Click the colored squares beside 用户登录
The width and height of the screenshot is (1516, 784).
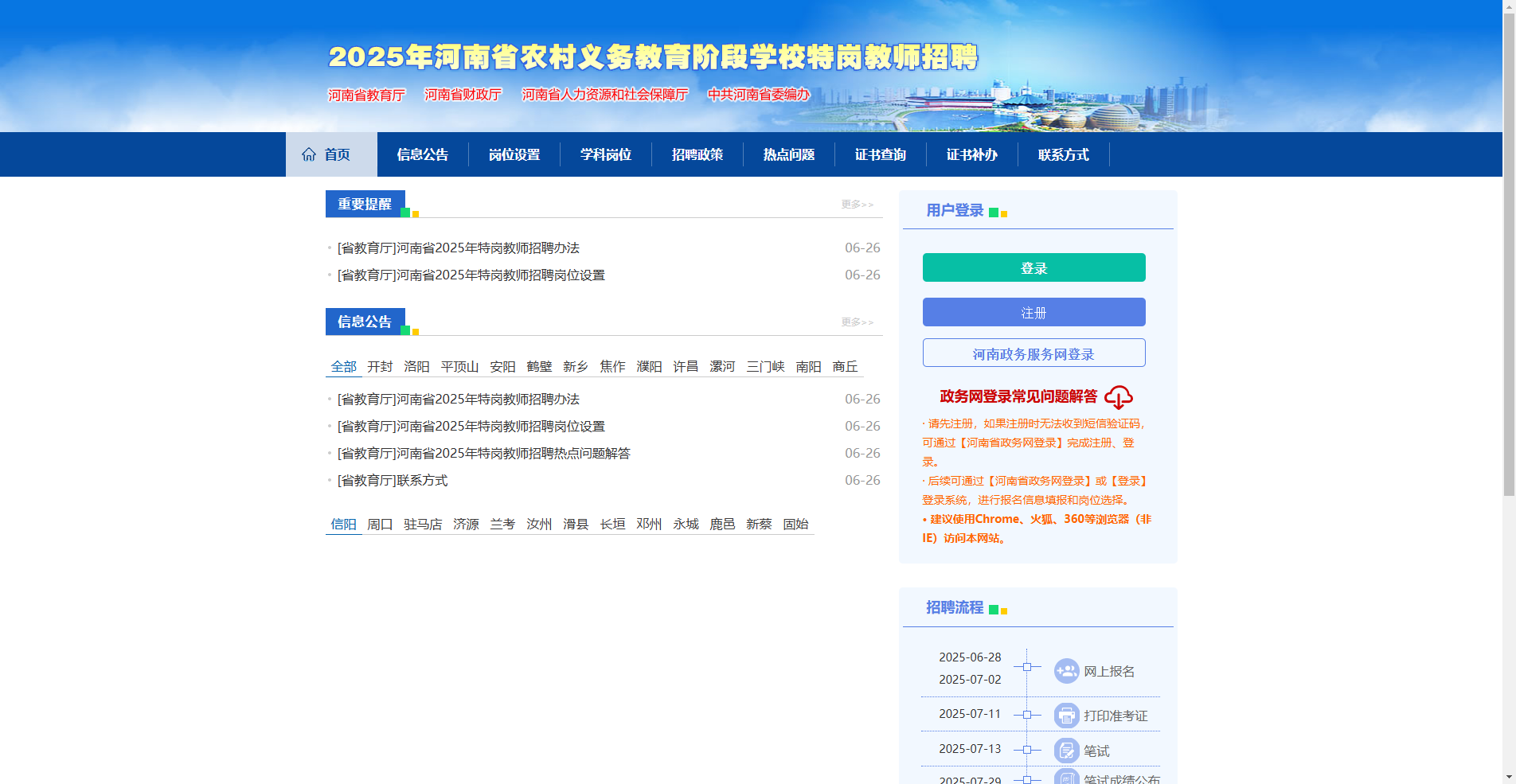pos(999,213)
